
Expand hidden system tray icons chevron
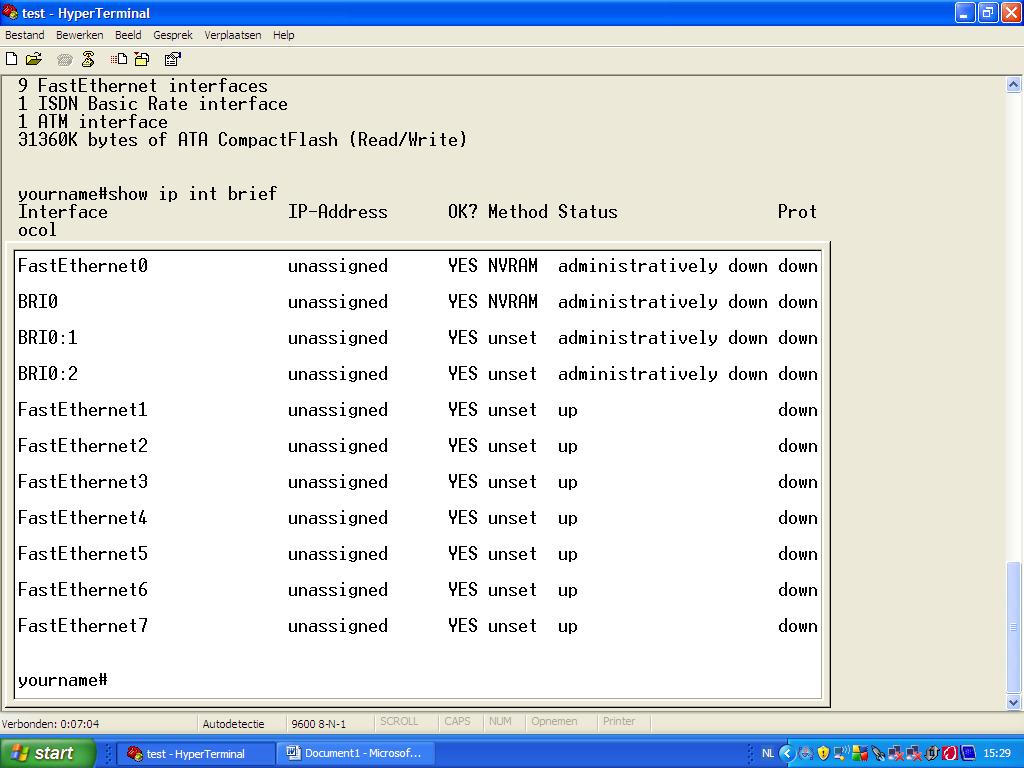click(787, 753)
